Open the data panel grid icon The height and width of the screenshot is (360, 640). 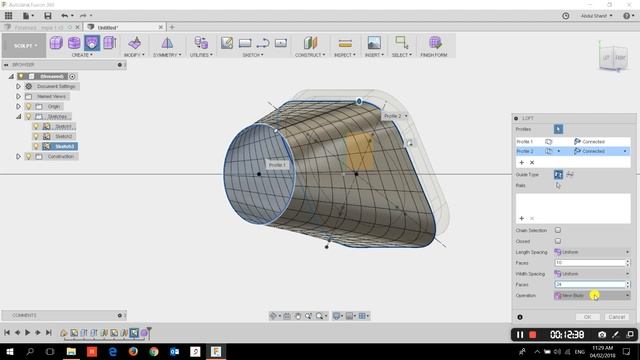pyautogui.click(x=9, y=16)
